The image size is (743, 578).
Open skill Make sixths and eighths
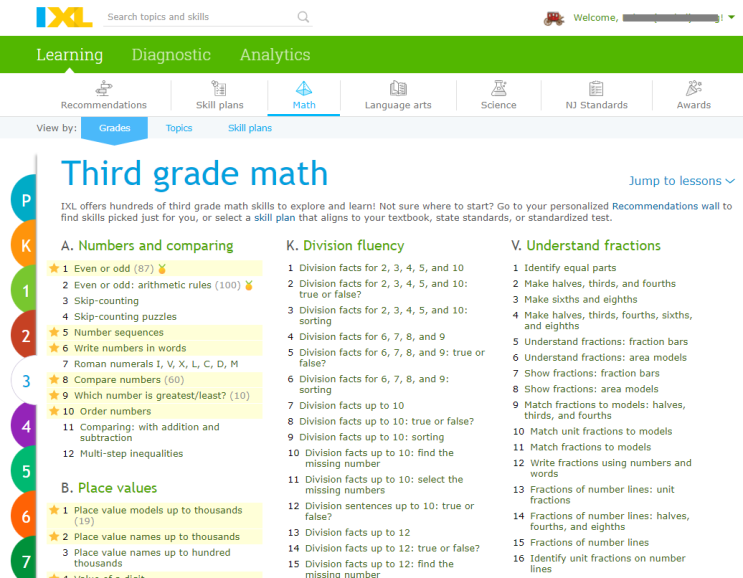click(580, 299)
